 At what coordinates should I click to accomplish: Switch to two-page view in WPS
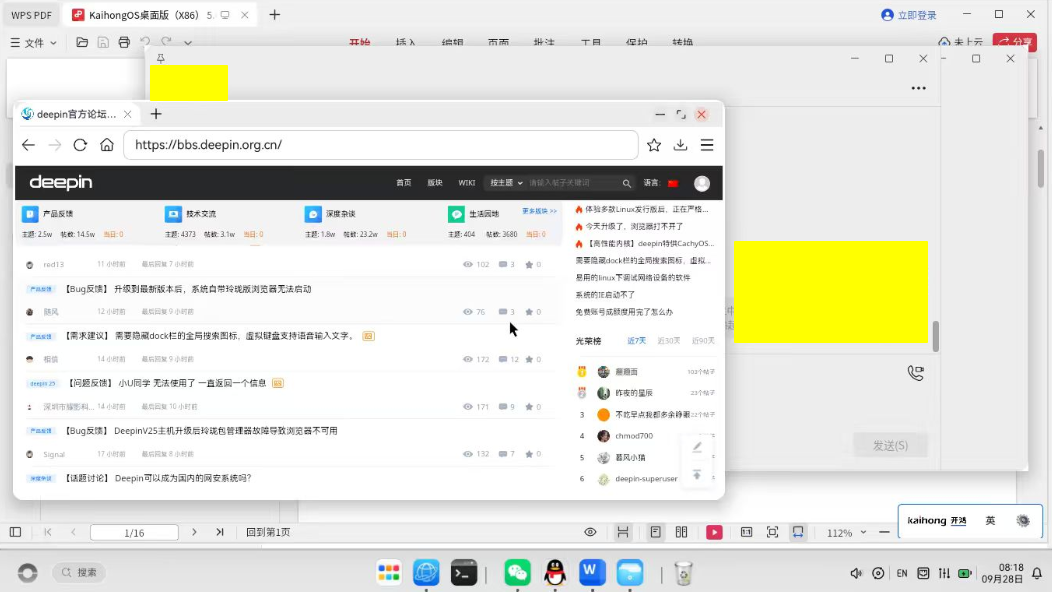[x=682, y=532]
